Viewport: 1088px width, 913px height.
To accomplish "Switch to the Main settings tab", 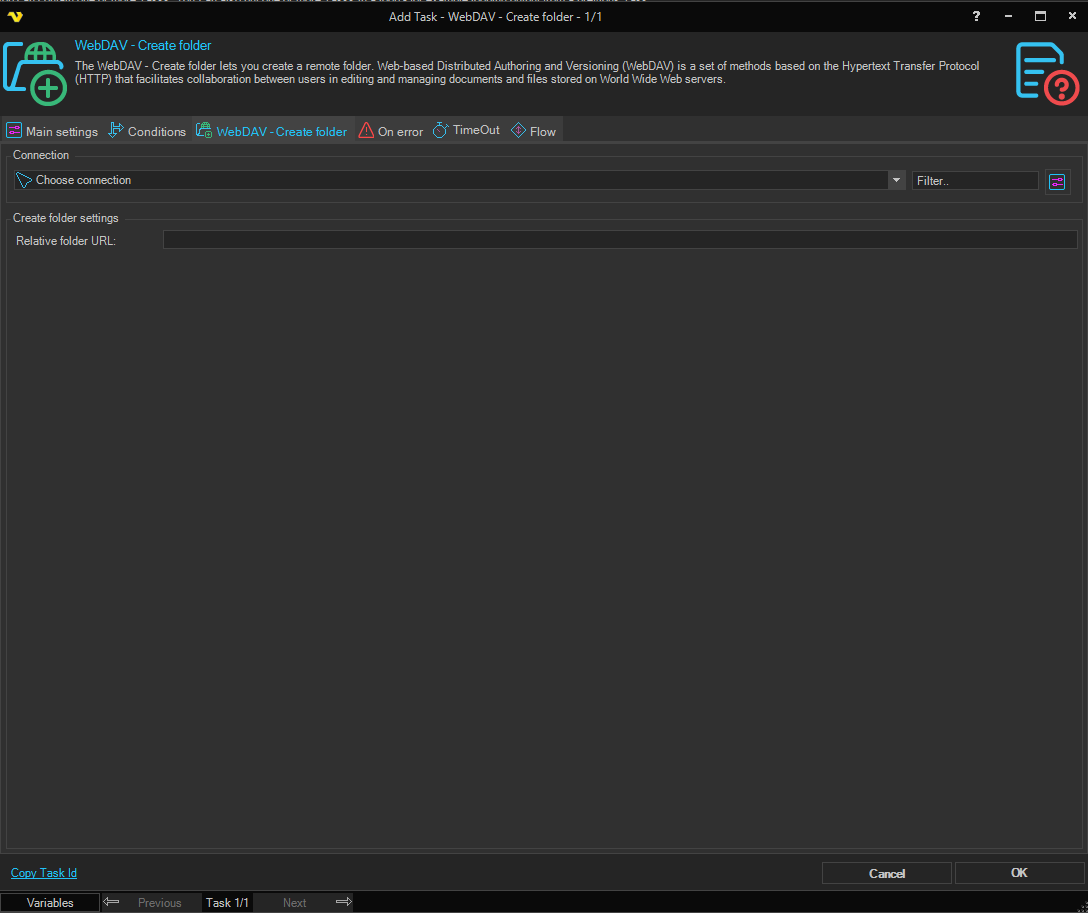I will click(x=52, y=131).
